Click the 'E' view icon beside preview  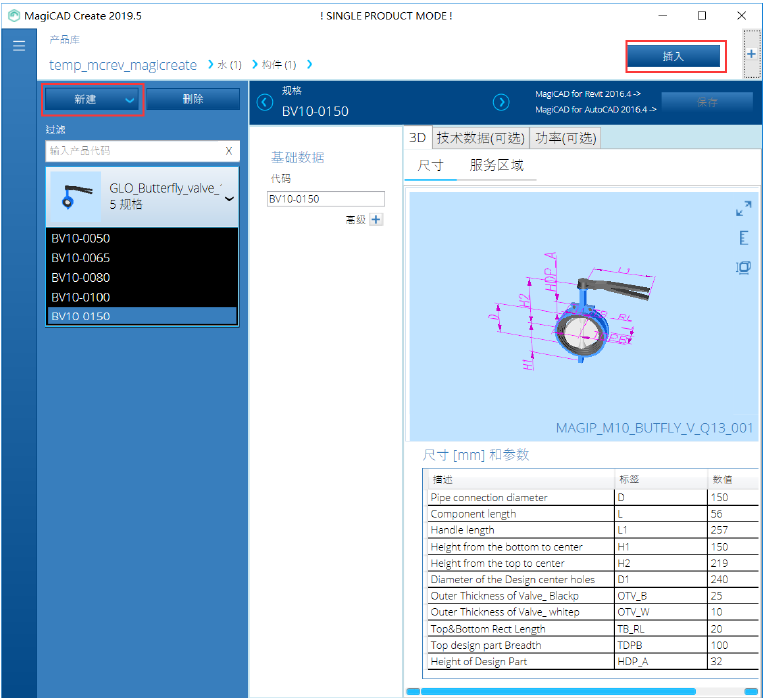[x=743, y=238]
